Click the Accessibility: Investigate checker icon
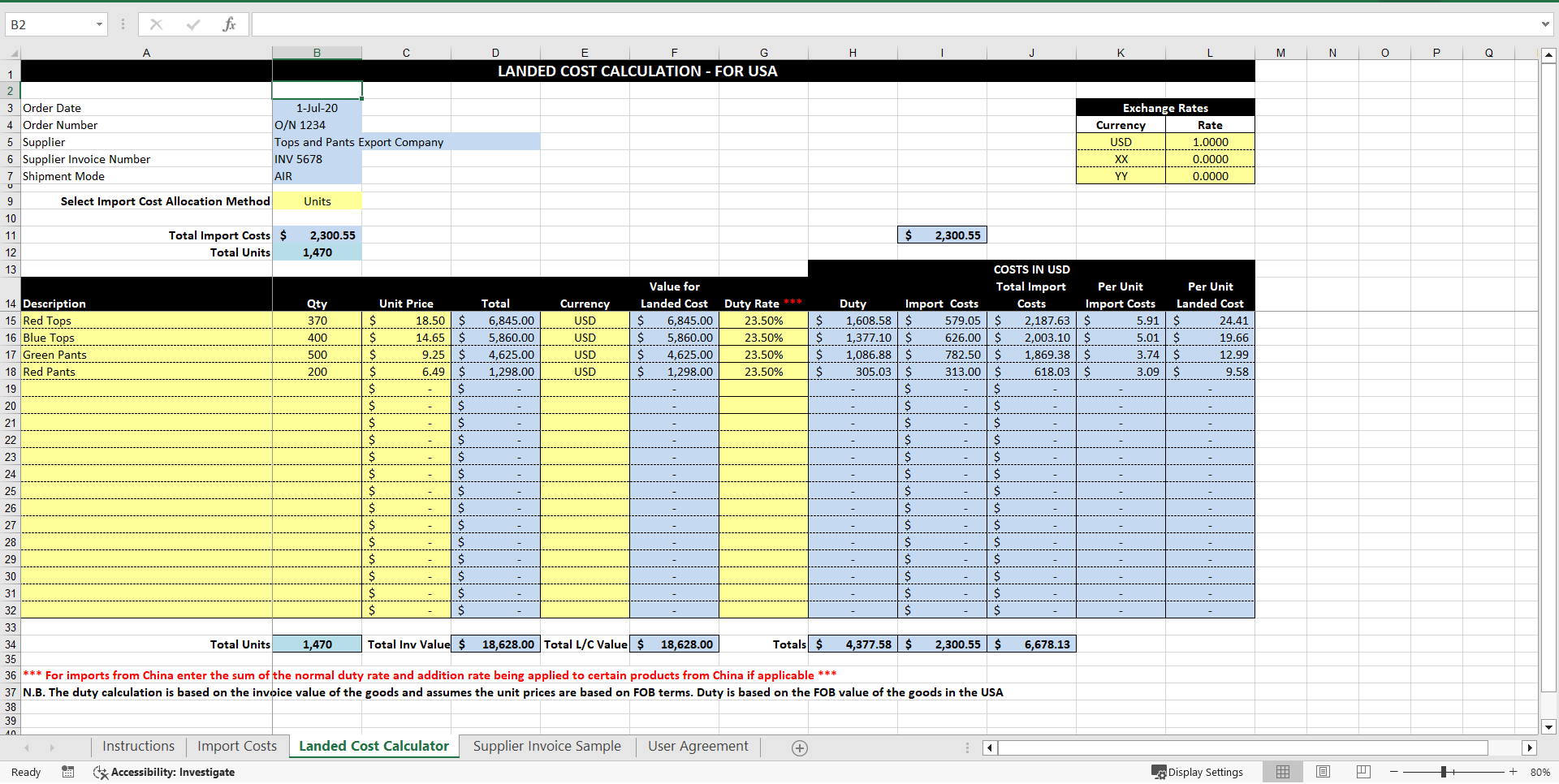 pos(101,772)
